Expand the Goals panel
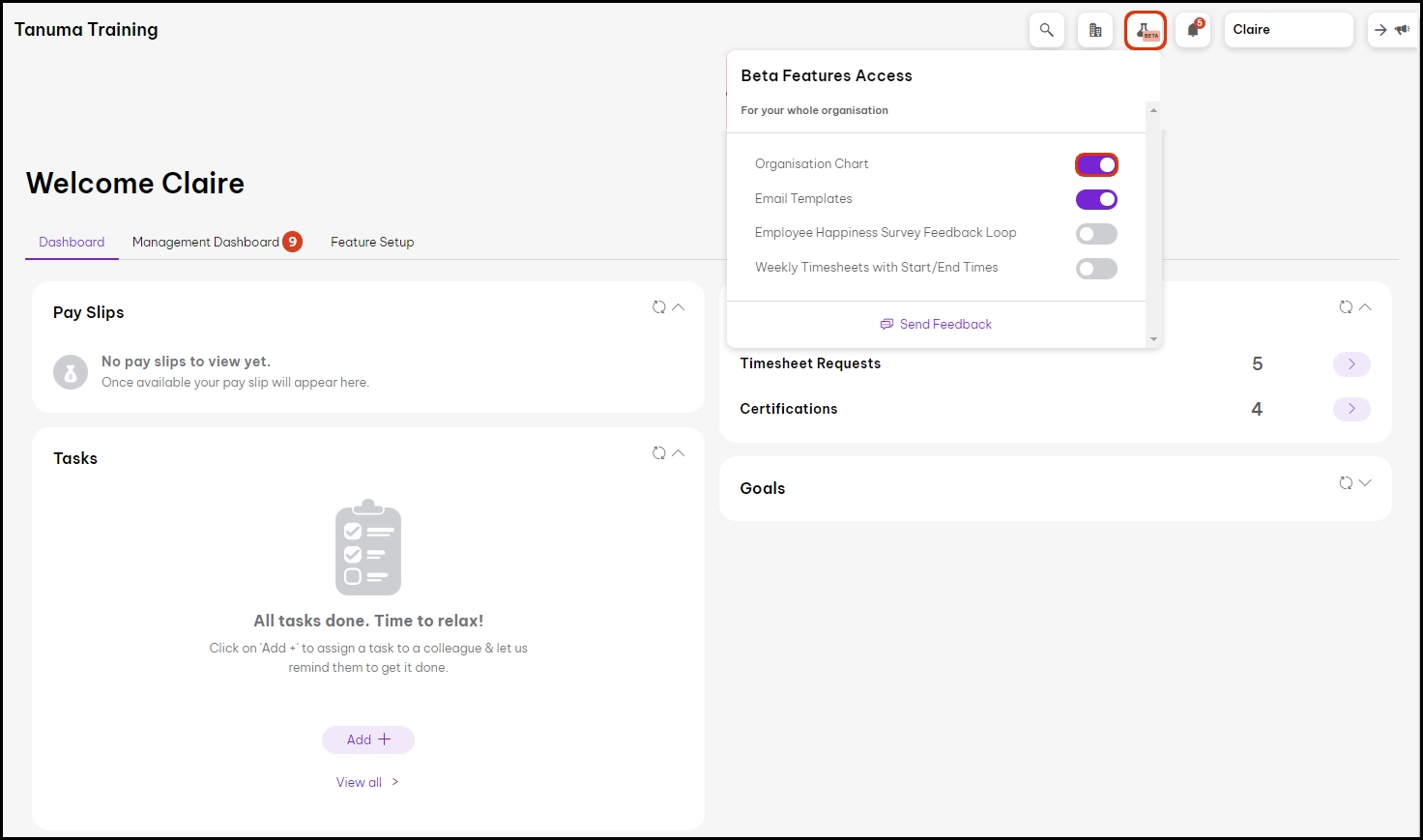1423x840 pixels. pos(1365,483)
